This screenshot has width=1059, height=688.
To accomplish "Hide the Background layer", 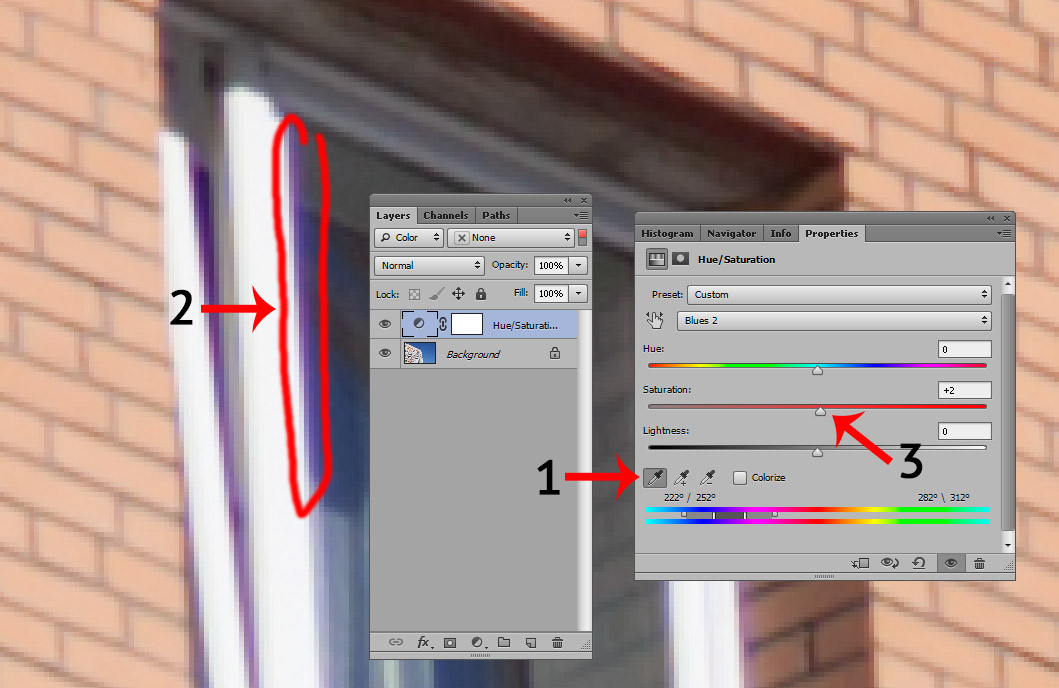I will 385,353.
